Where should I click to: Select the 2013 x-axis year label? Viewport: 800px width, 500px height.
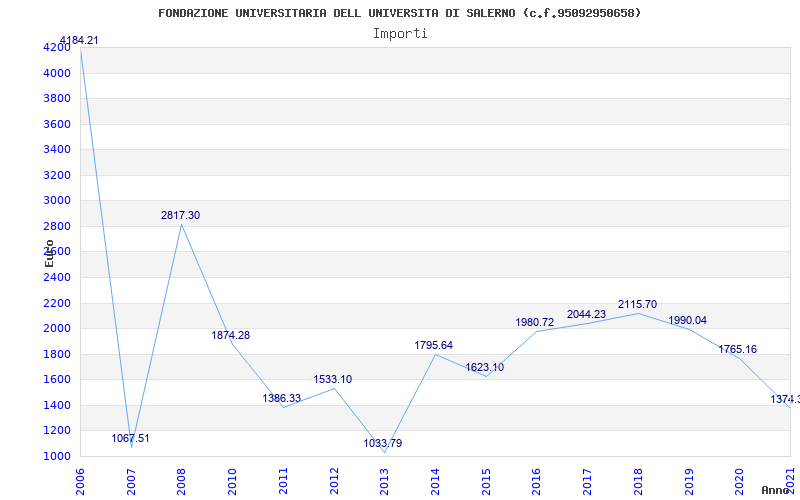point(384,481)
